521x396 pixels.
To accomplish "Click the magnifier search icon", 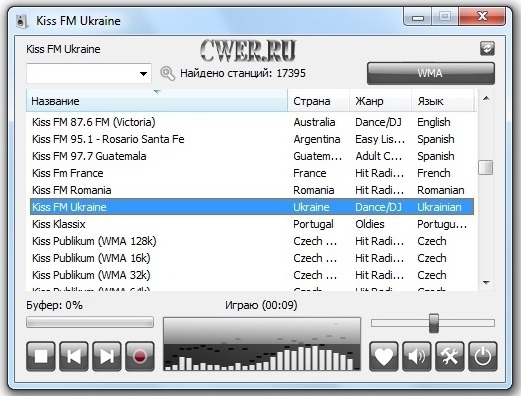I will tap(167, 73).
